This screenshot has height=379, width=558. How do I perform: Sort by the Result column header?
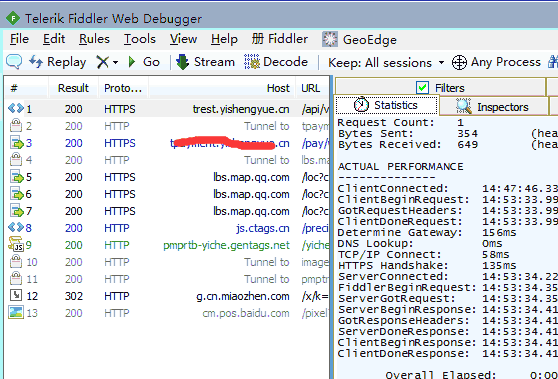73,88
